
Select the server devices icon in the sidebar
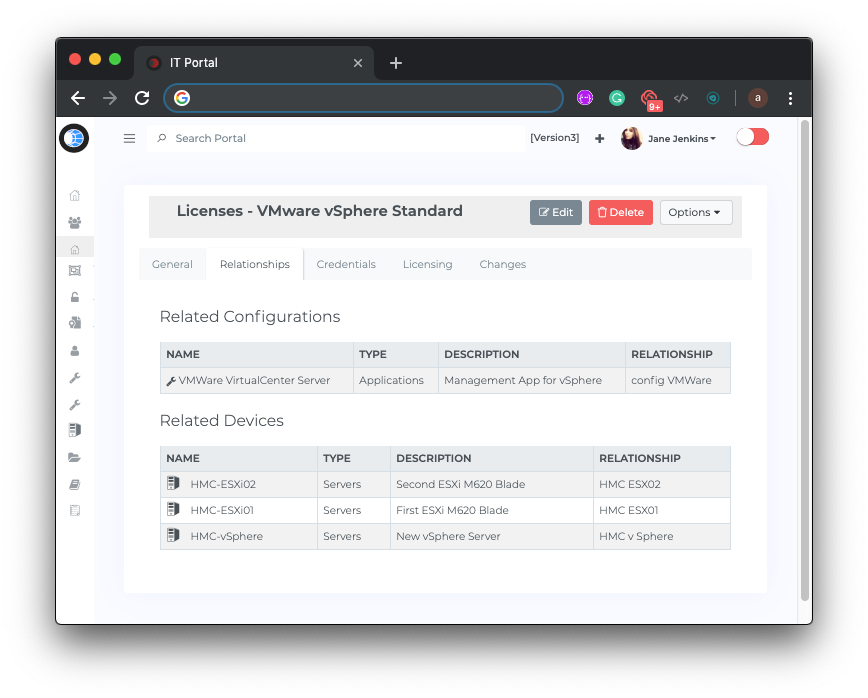74,430
